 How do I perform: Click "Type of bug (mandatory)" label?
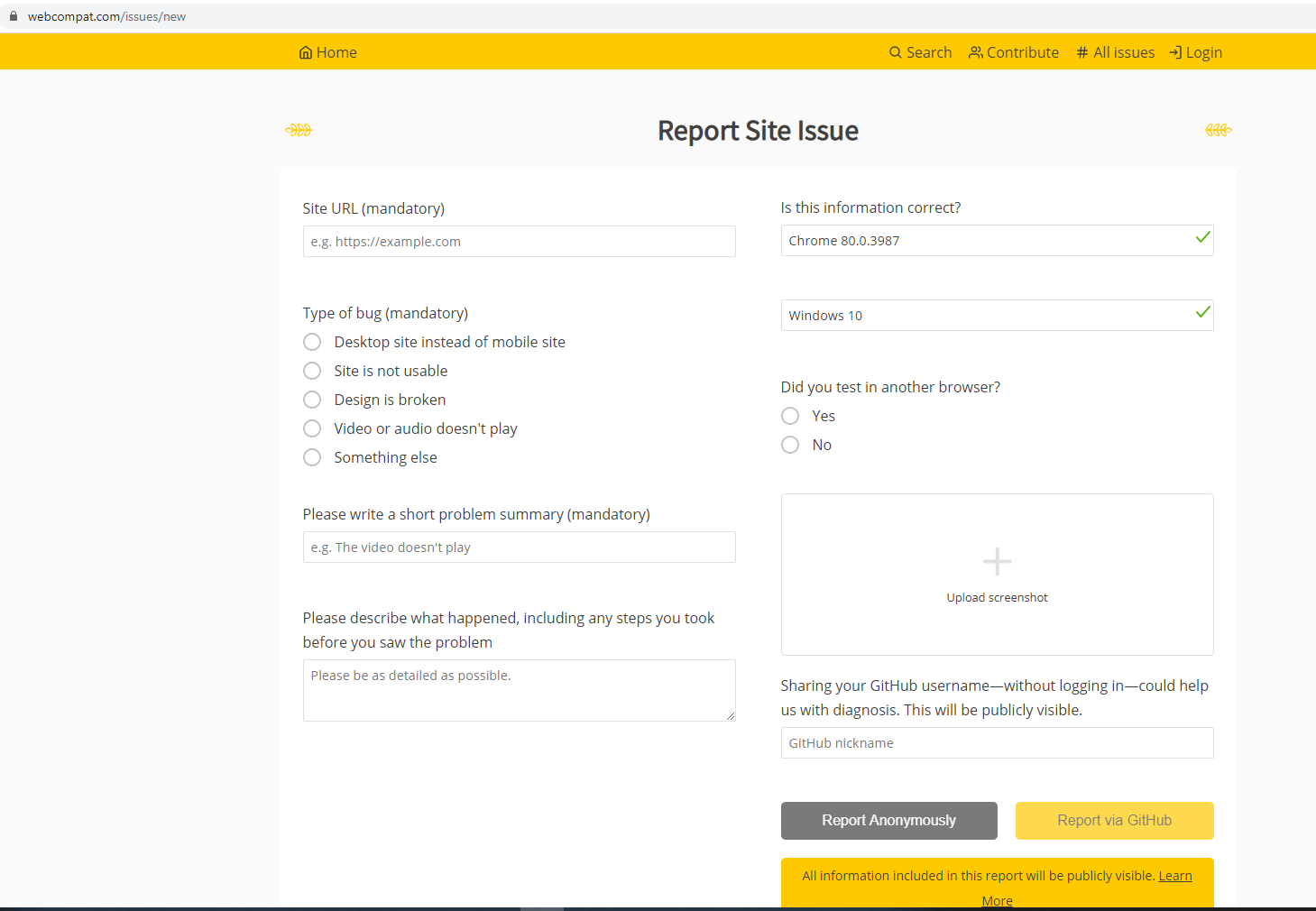pos(385,313)
